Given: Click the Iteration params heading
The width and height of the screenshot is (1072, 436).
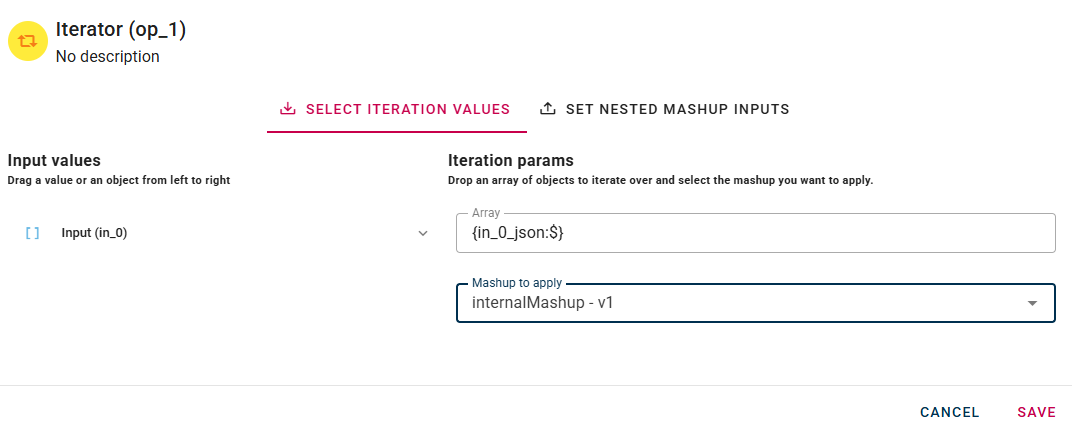Looking at the screenshot, I should pos(510,160).
